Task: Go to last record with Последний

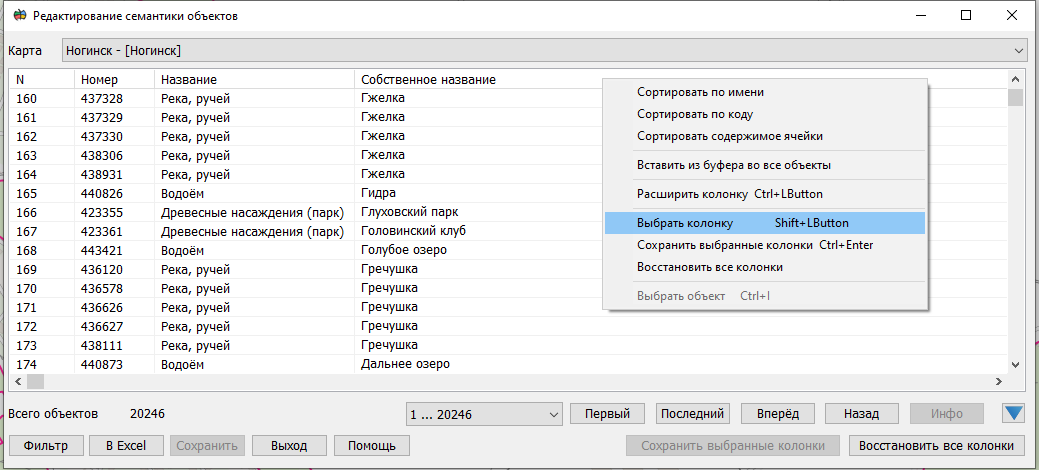Action: point(693,414)
